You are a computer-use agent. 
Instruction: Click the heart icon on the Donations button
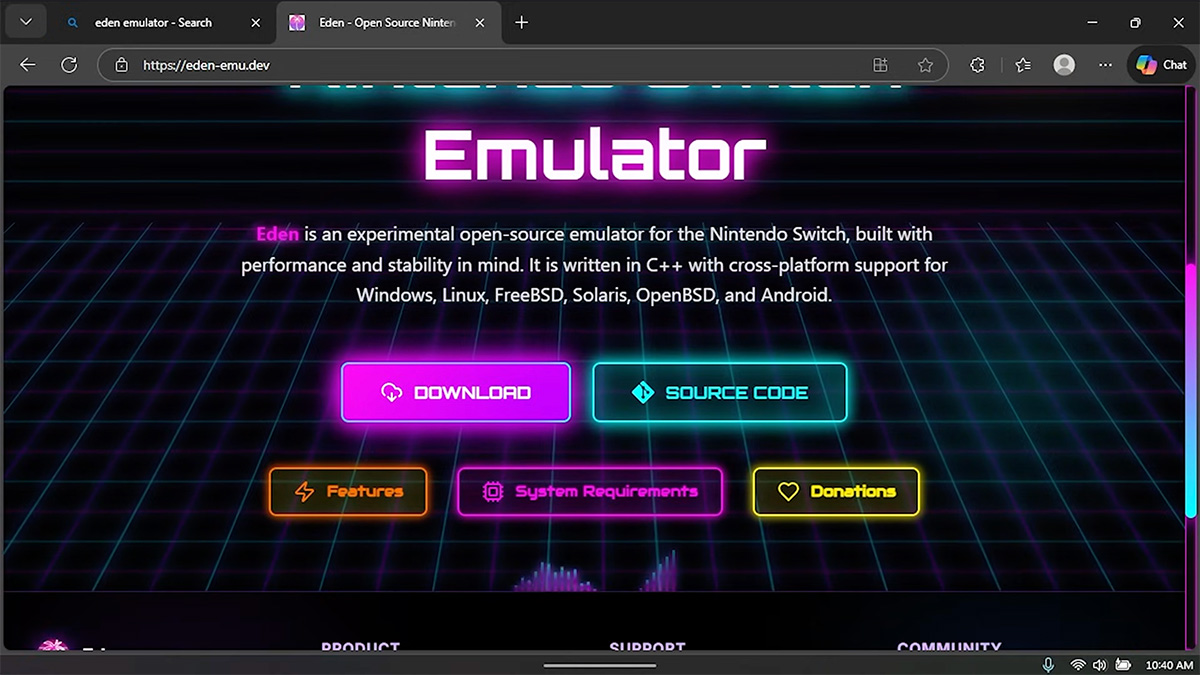click(x=789, y=491)
